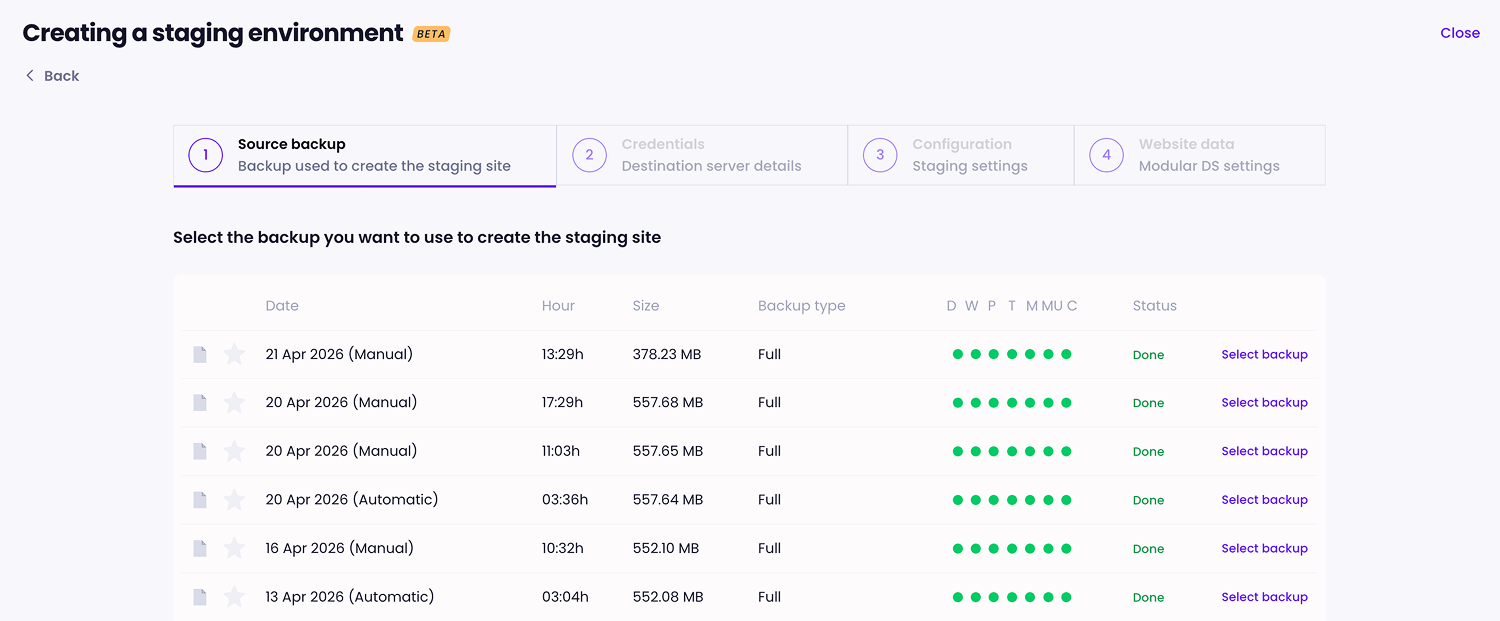Click the 378.23 MB size value

[x=668, y=354]
